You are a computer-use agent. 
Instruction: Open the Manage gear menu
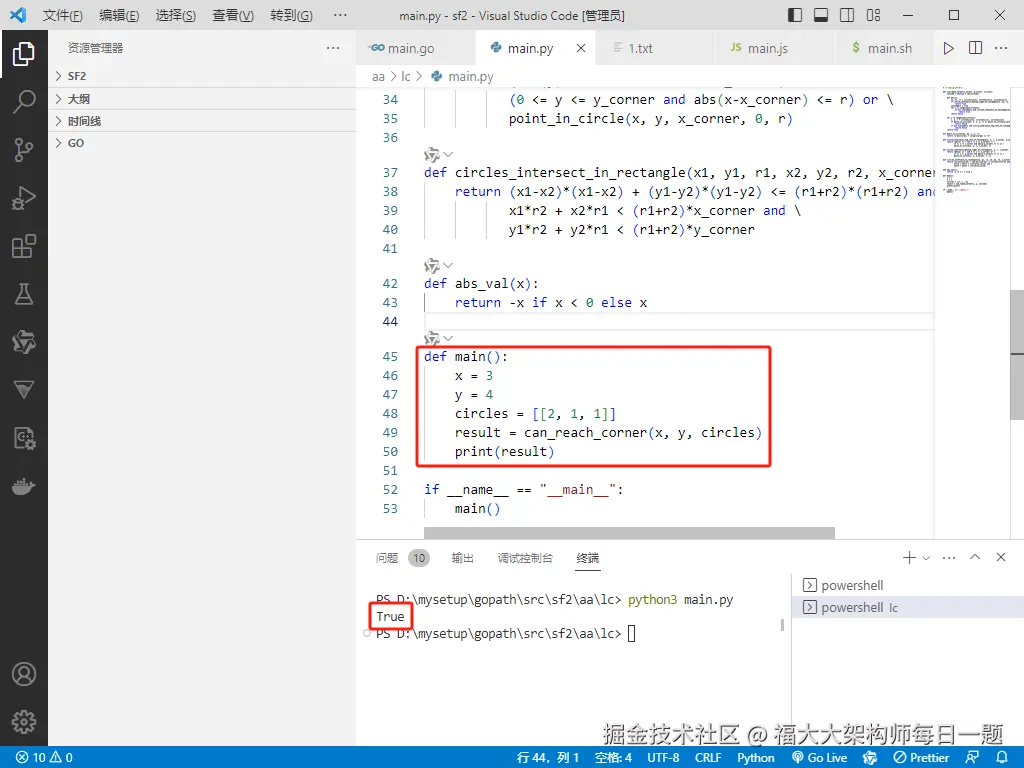[x=24, y=722]
